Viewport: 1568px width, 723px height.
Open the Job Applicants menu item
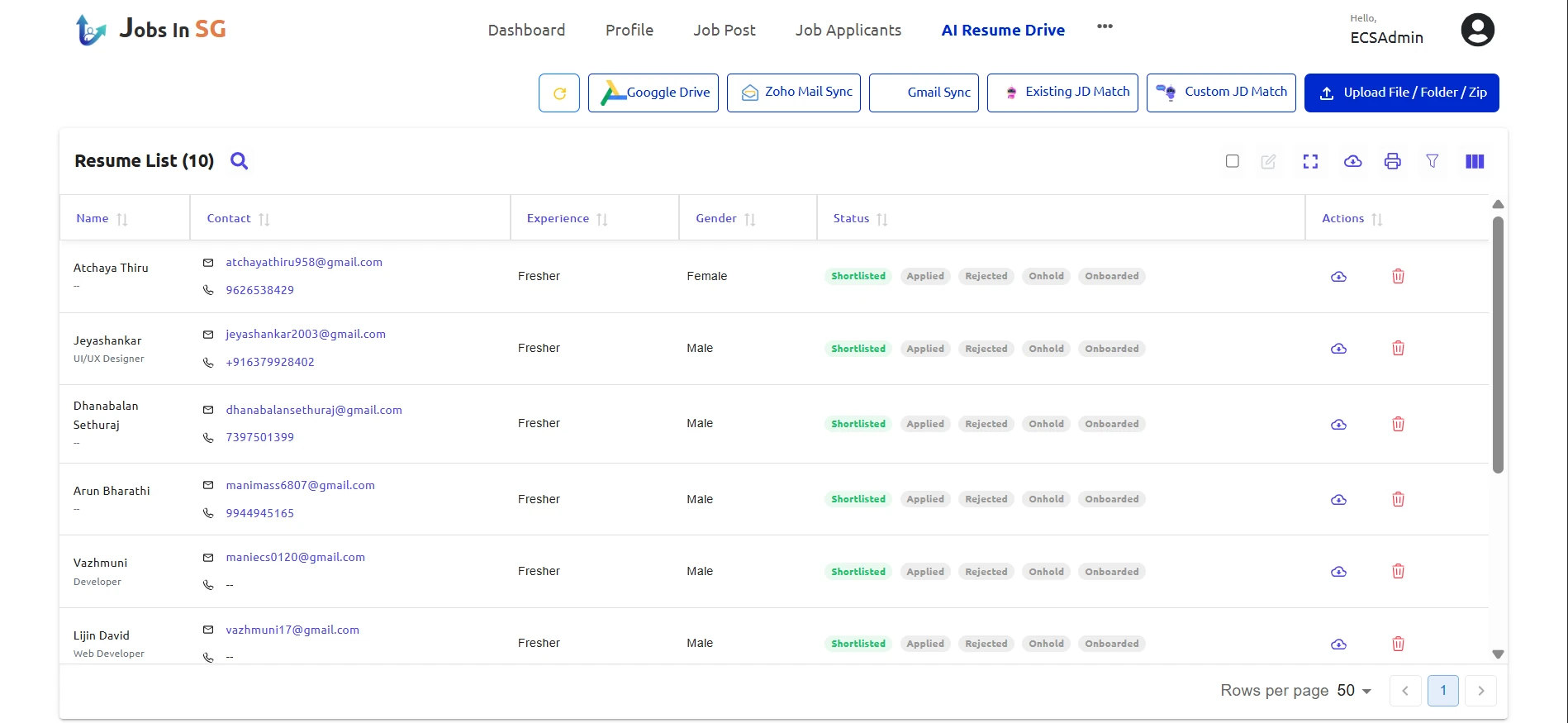point(848,31)
